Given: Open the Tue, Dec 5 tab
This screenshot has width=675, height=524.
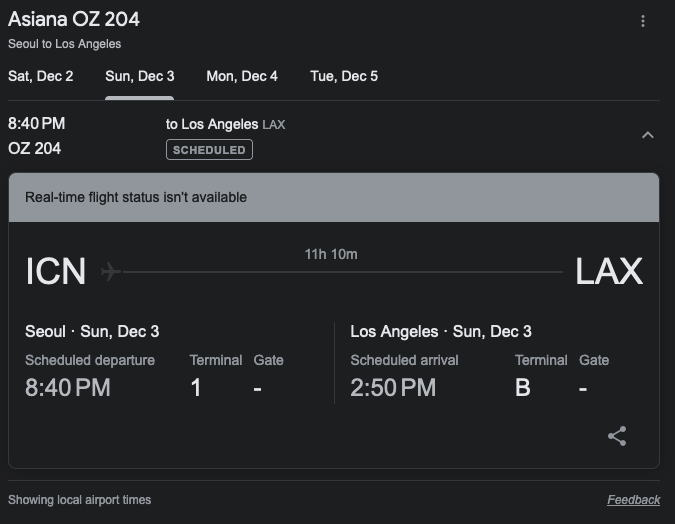Looking at the screenshot, I should tap(344, 76).
